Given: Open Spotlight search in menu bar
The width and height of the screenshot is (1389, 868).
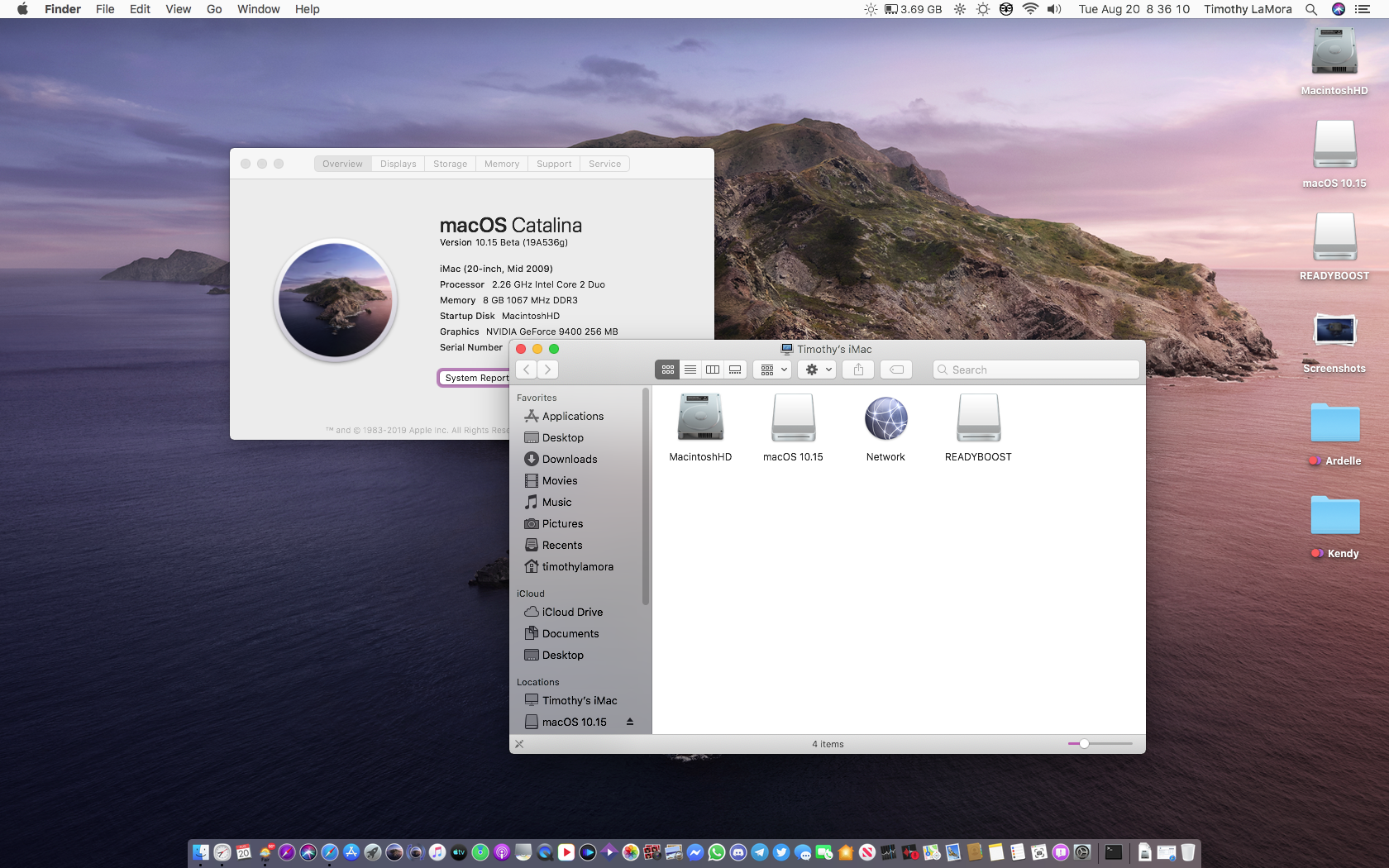Looking at the screenshot, I should 1311,9.
